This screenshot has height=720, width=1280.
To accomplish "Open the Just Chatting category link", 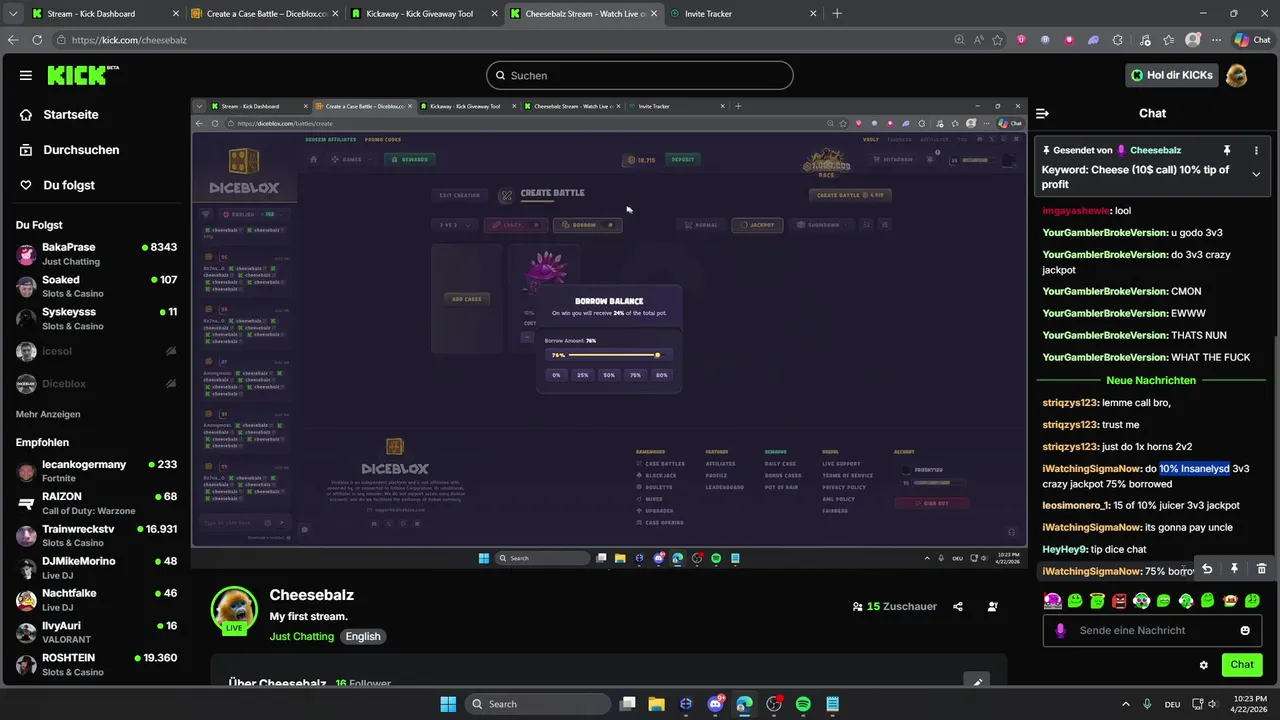I will coord(301,637).
